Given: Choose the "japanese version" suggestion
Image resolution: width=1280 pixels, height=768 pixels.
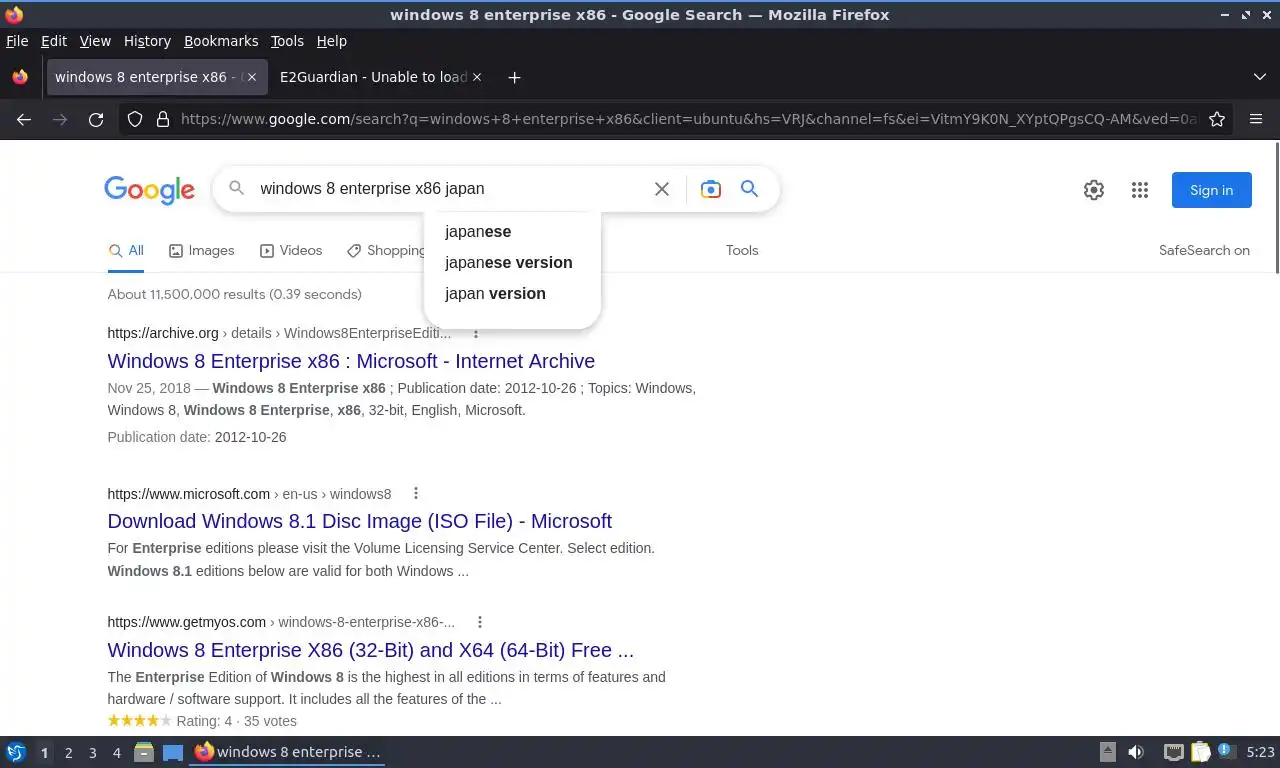Looking at the screenshot, I should click(511, 262).
